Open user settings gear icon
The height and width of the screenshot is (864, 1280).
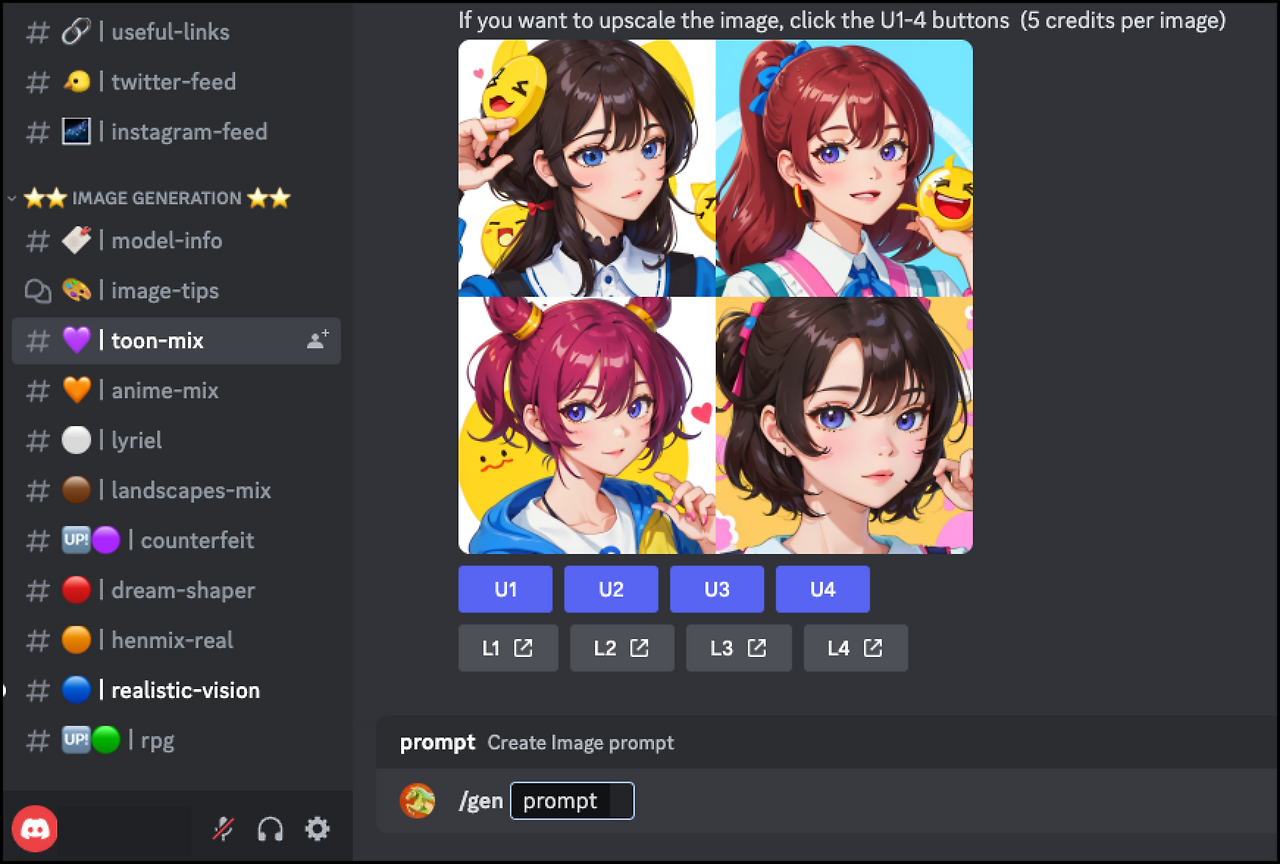pos(317,828)
